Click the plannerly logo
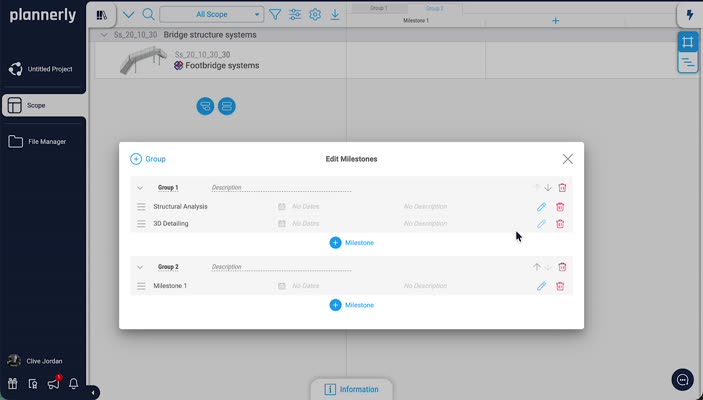 click(x=43, y=15)
